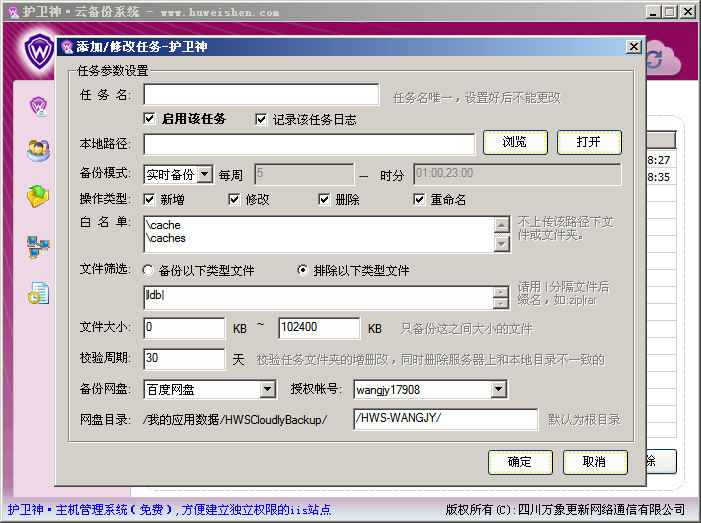Uncheck the 新增 operation type
This screenshot has width=701, height=523.
(149, 199)
